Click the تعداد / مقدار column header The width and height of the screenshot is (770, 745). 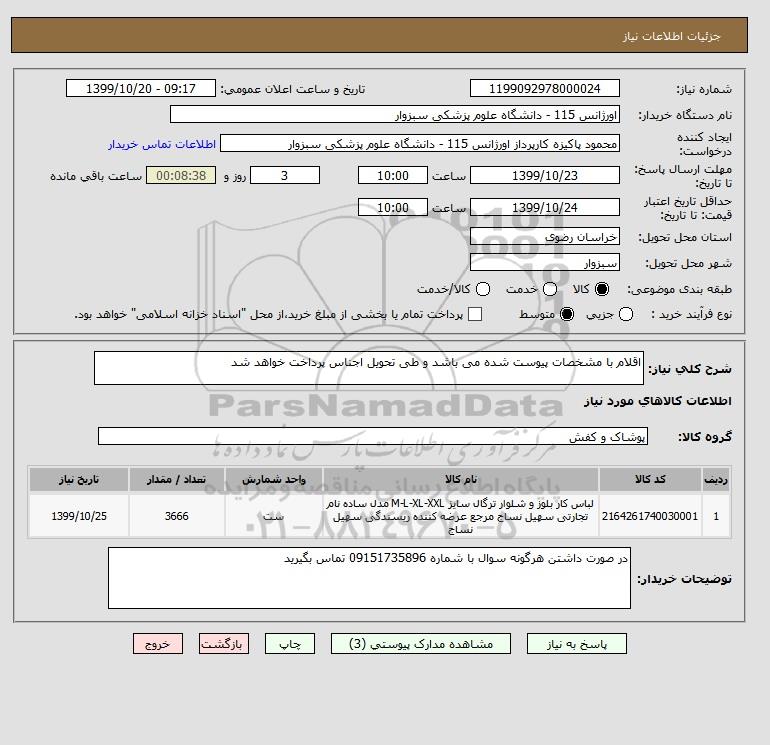click(x=176, y=479)
